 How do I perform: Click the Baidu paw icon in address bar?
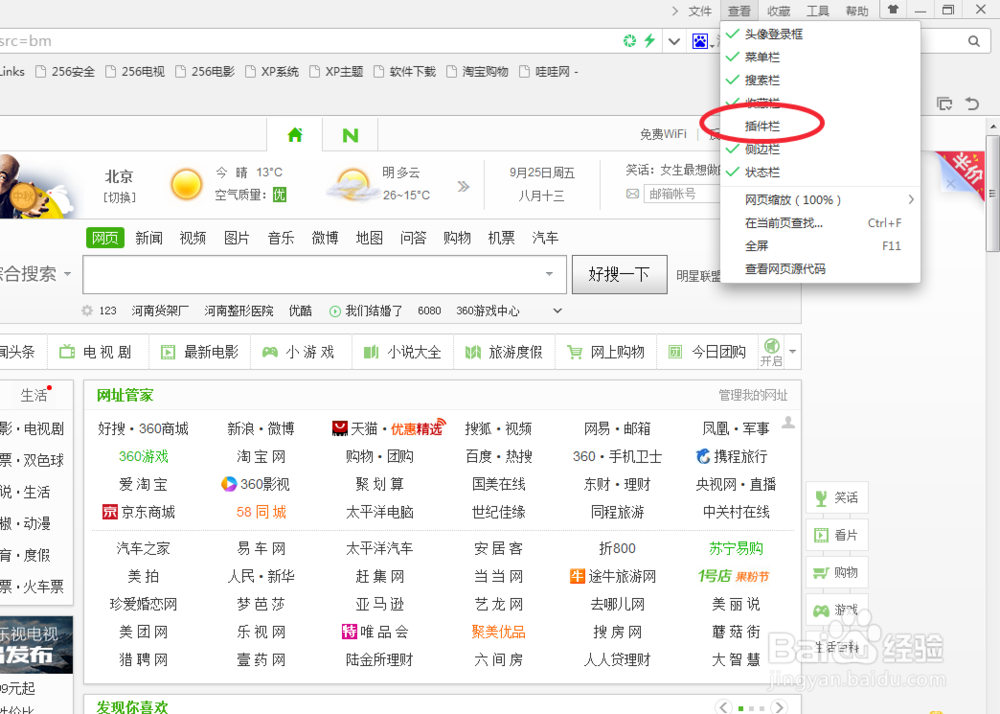click(x=699, y=41)
